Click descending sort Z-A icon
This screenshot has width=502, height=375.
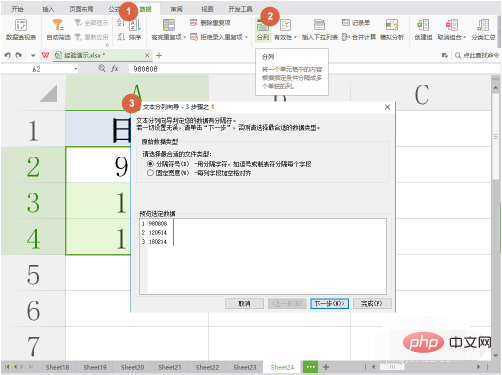(x=121, y=37)
